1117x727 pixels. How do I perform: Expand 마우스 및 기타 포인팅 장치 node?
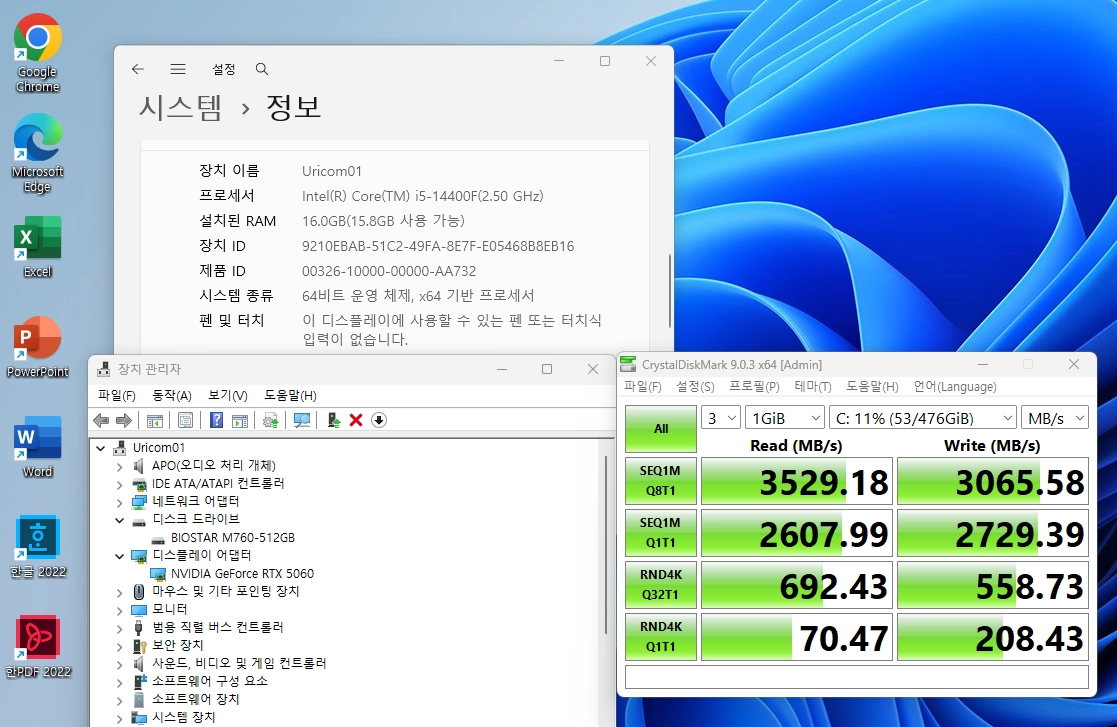click(x=119, y=592)
